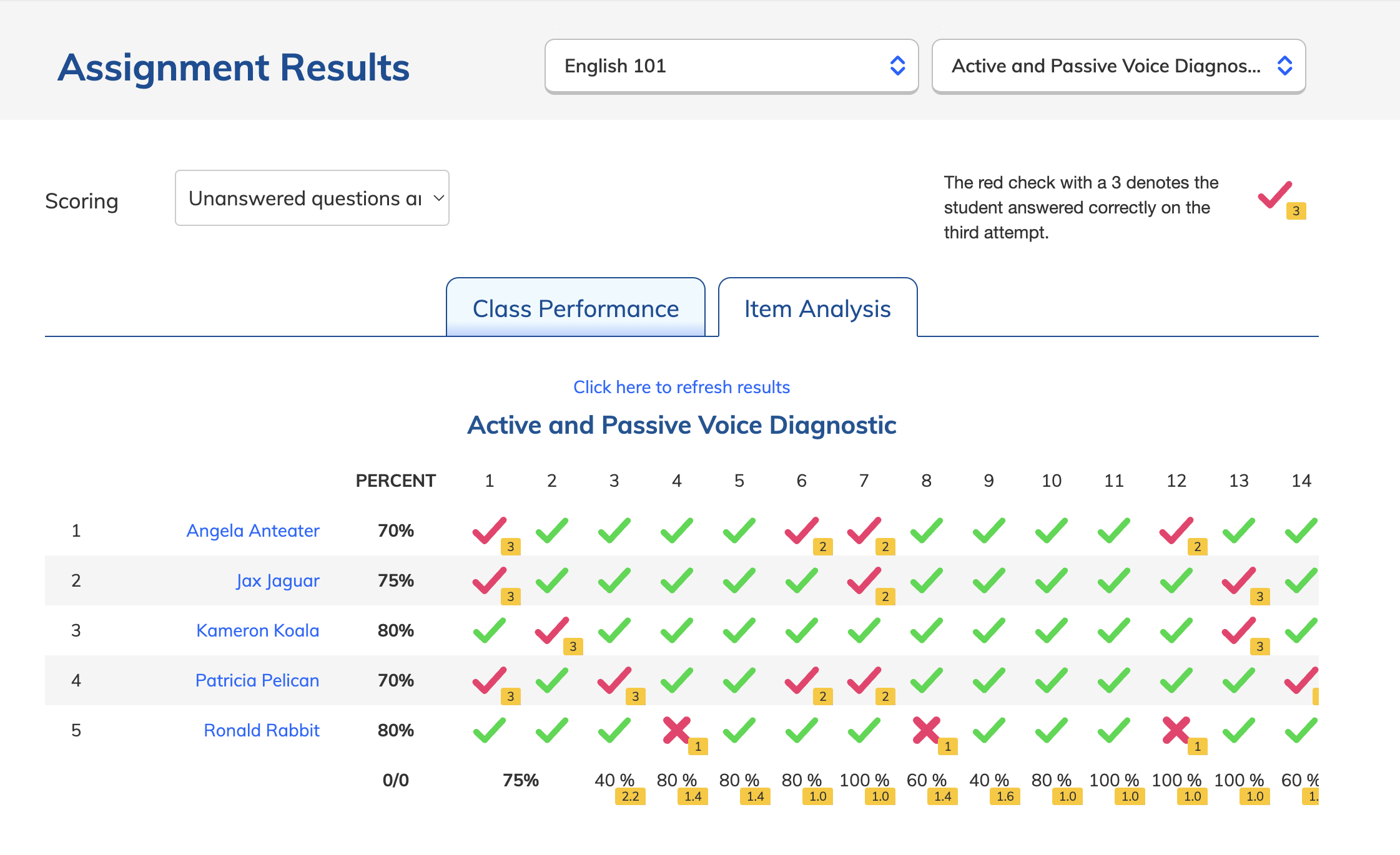Image resolution: width=1400 pixels, height=855 pixels.
Task: Open Angela Anteater's student link
Action: pyautogui.click(x=253, y=530)
